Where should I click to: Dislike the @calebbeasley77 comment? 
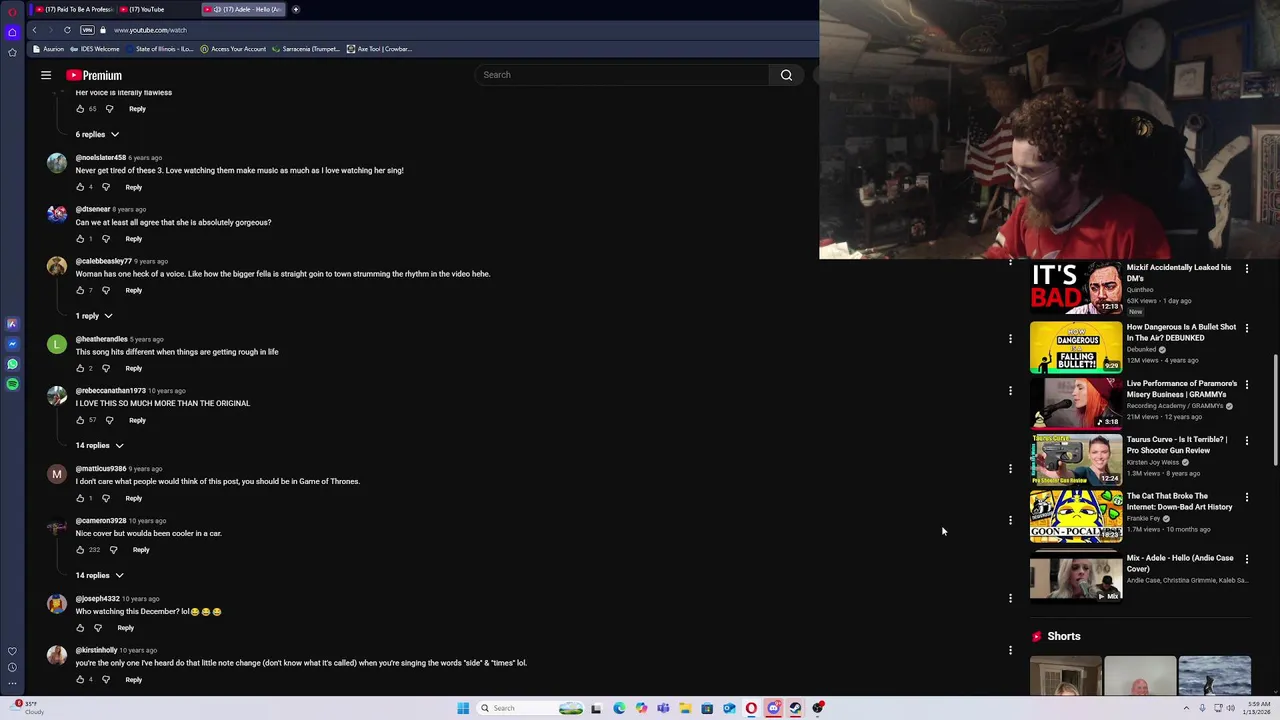point(105,291)
